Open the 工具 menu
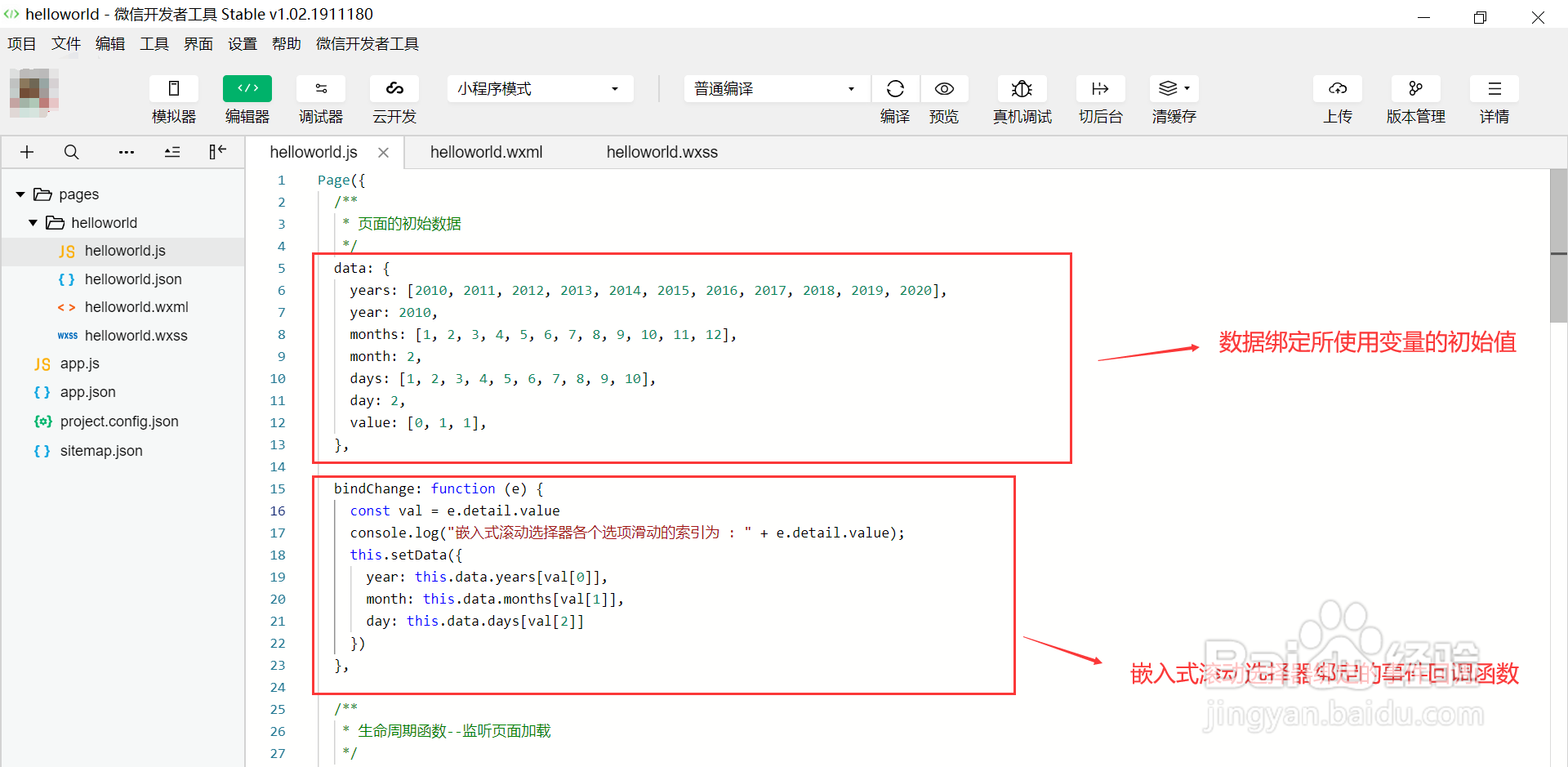The height and width of the screenshot is (767, 1568). (154, 44)
